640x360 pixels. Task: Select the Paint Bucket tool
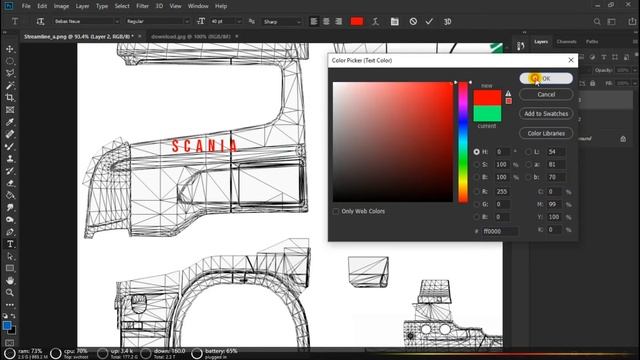click(x=10, y=195)
